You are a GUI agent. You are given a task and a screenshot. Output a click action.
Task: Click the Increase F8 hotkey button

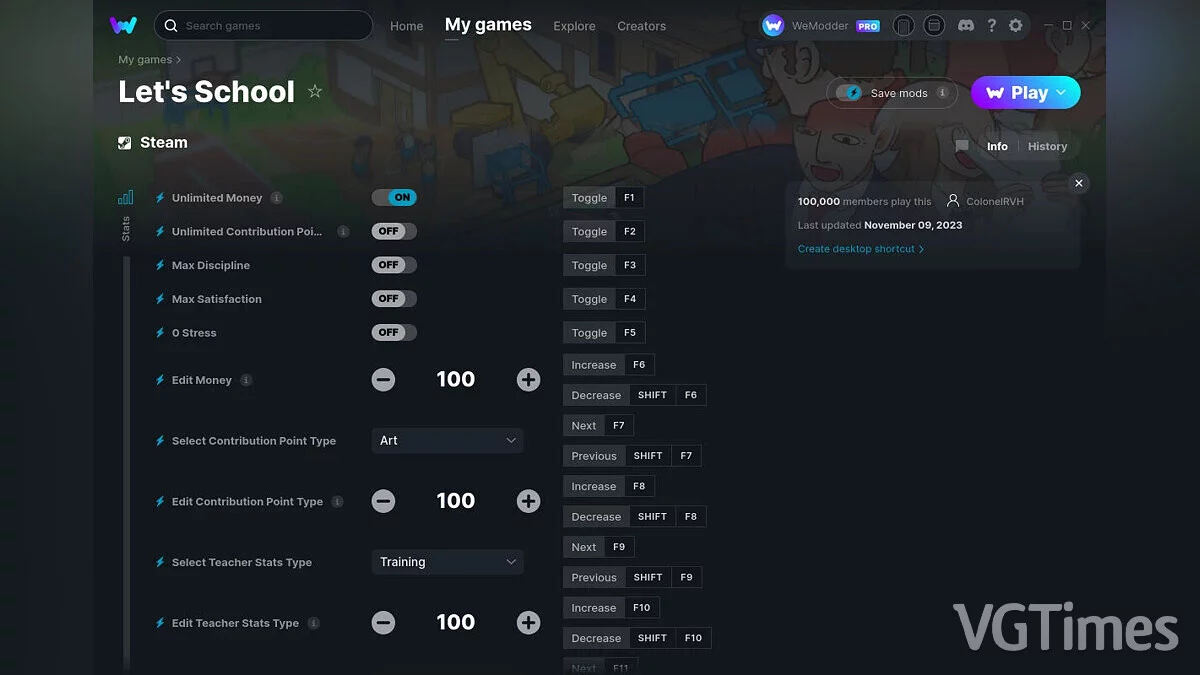click(x=608, y=486)
